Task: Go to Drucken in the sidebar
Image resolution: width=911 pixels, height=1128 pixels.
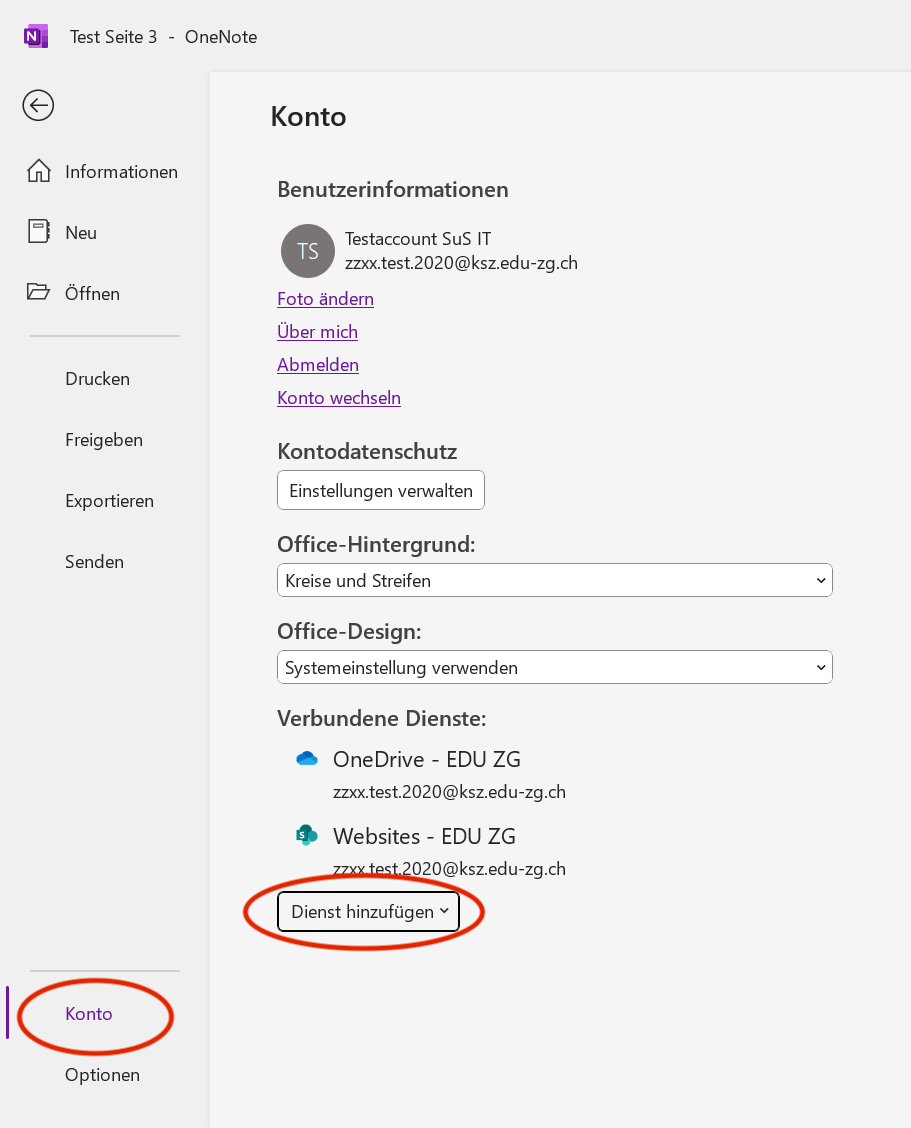Action: click(x=97, y=378)
